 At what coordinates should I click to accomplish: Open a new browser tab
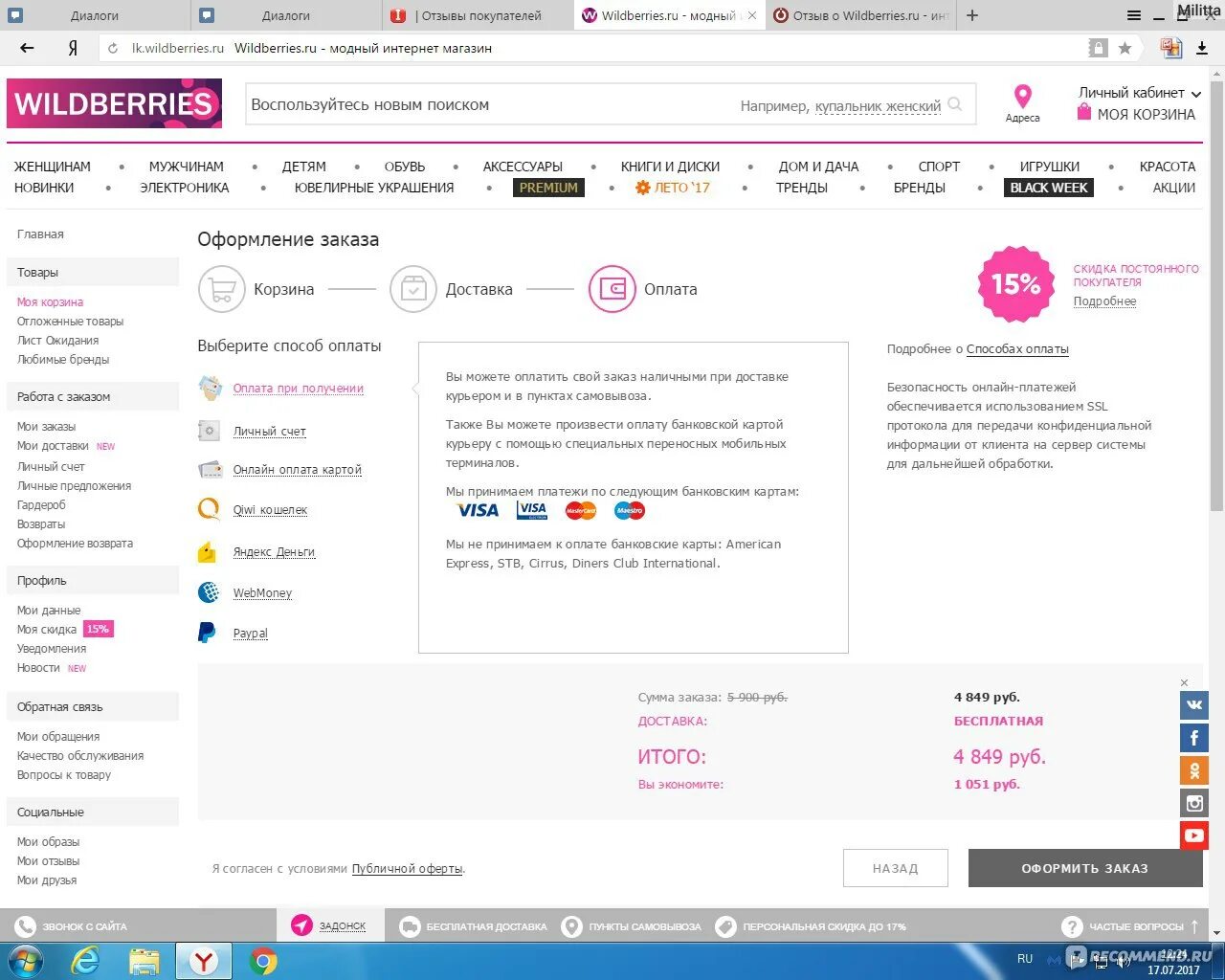click(972, 15)
